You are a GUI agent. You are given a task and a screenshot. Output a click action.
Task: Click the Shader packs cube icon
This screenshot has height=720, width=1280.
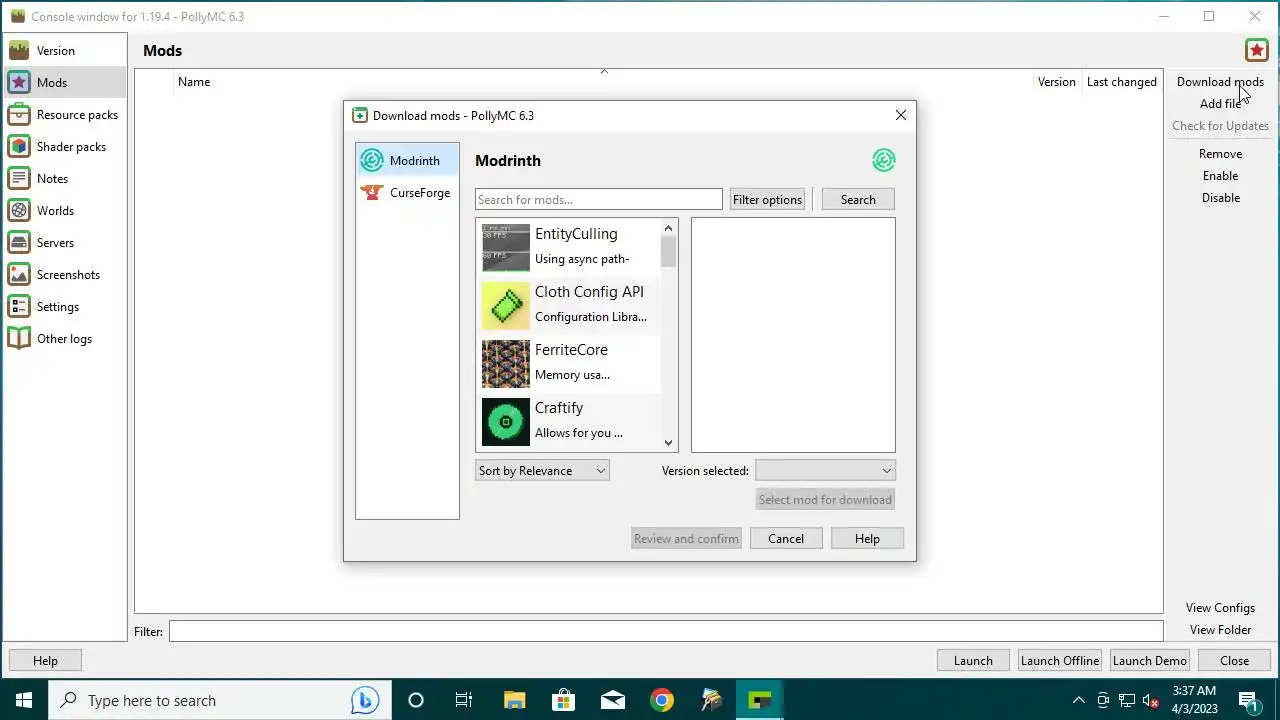pyautogui.click(x=19, y=147)
